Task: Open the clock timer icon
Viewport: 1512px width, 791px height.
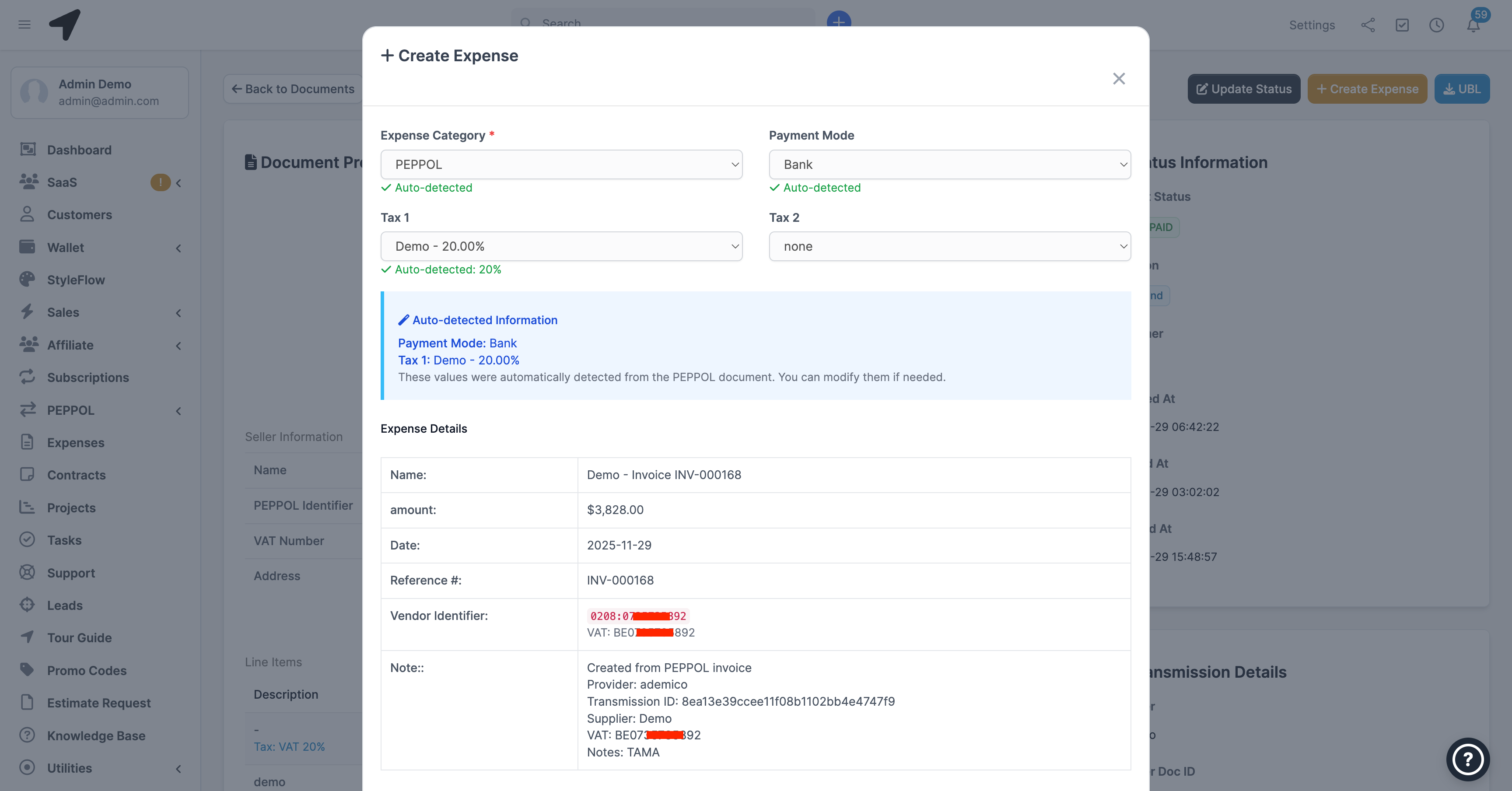Action: (1436, 25)
